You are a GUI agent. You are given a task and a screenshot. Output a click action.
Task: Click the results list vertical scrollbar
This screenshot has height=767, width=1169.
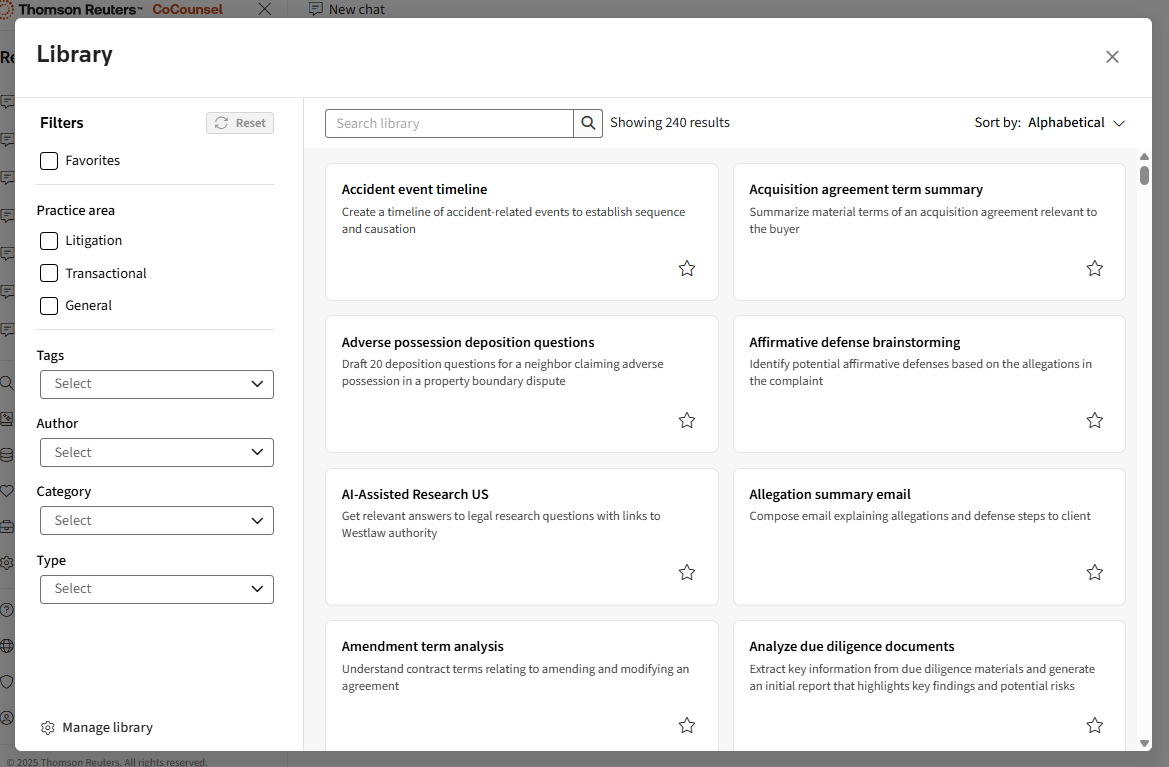tap(1144, 176)
